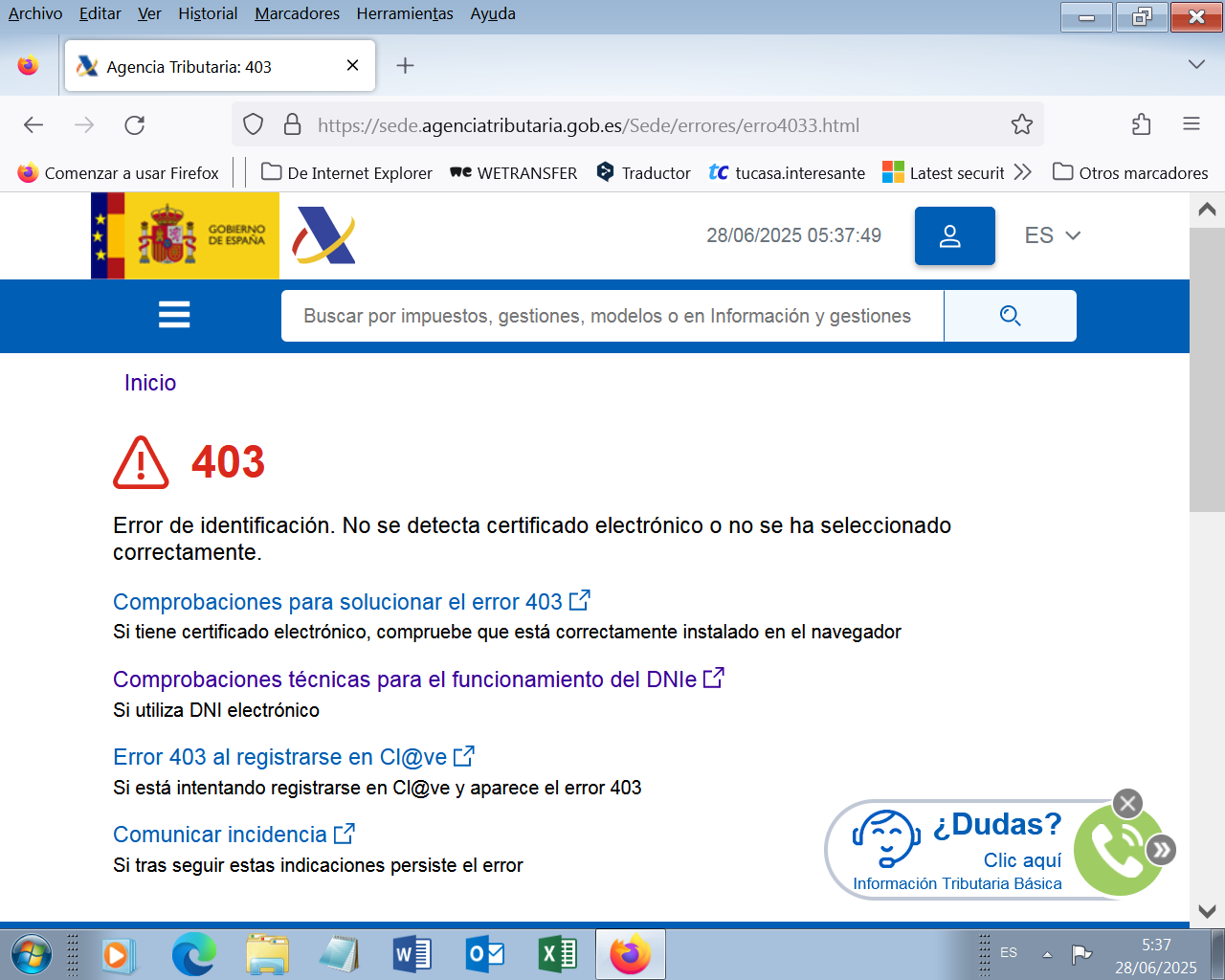This screenshot has height=980, width=1225.
Task: Click the page scrollbar up arrow
Action: [1208, 210]
